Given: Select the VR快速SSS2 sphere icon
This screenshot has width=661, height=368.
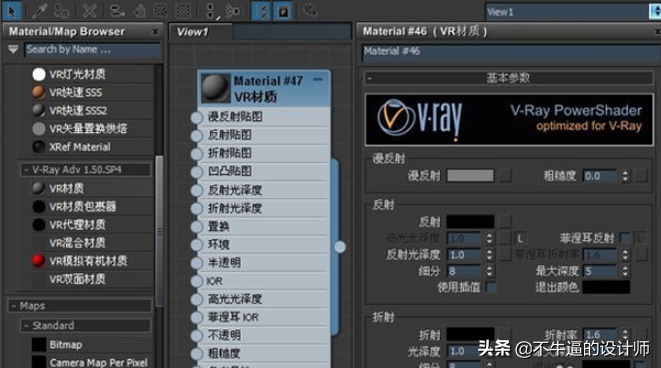Looking at the screenshot, I should click(x=39, y=110).
